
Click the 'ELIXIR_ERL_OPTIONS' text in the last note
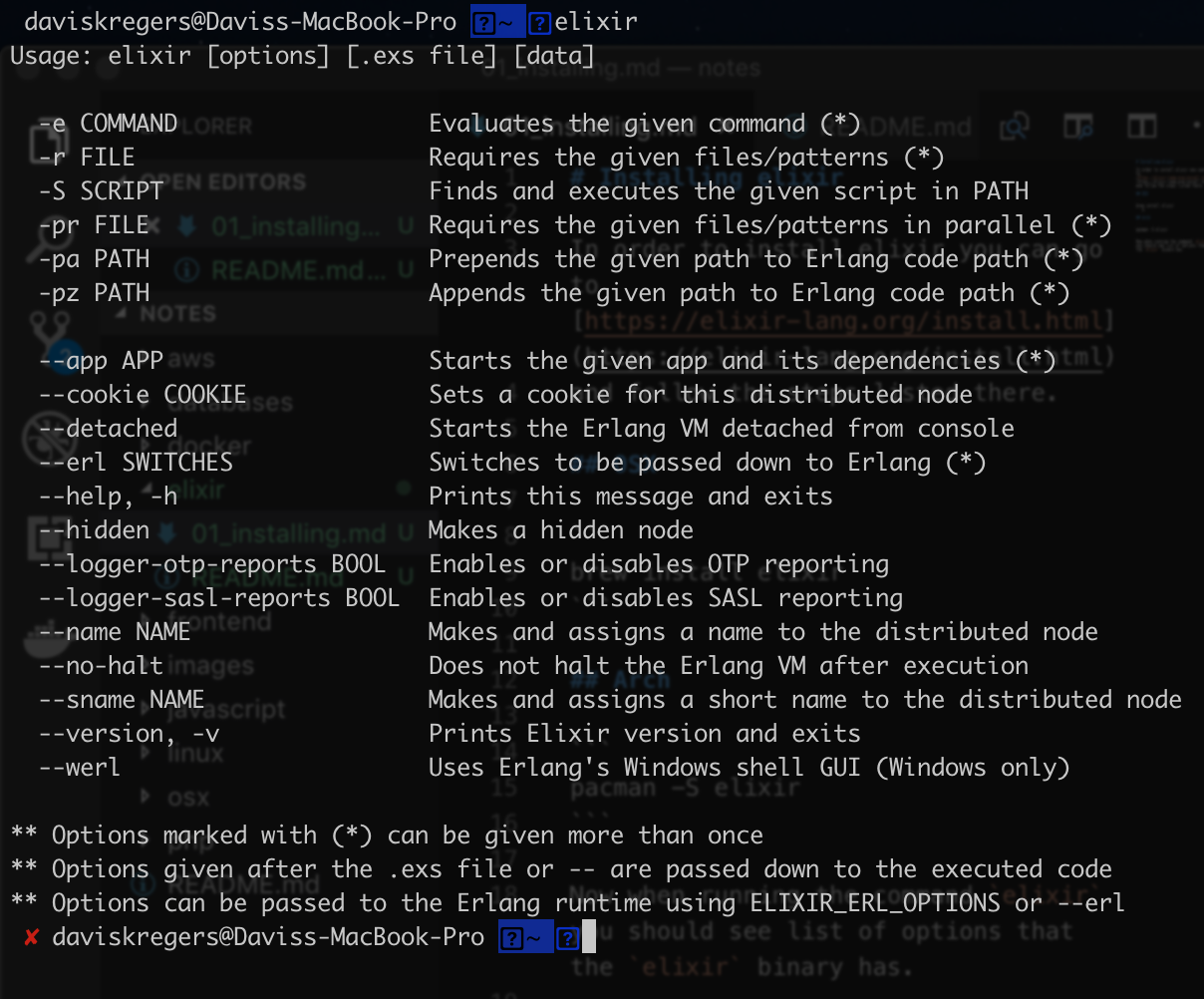(x=874, y=903)
